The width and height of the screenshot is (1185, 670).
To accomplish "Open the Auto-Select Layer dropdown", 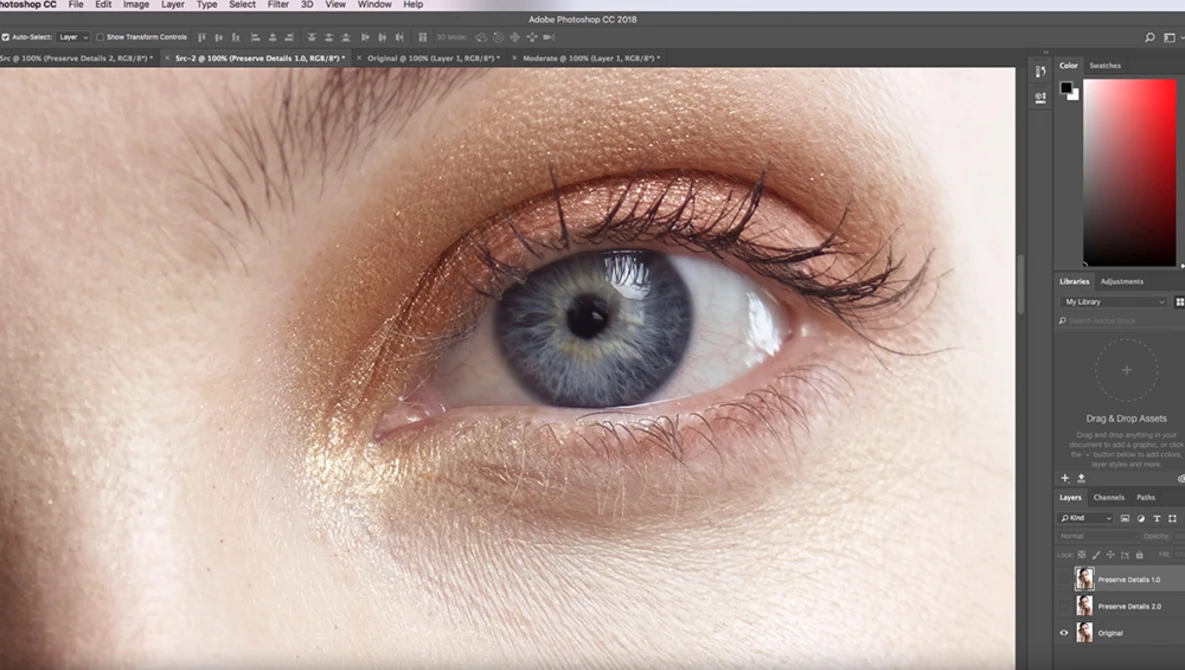I will (x=73, y=37).
